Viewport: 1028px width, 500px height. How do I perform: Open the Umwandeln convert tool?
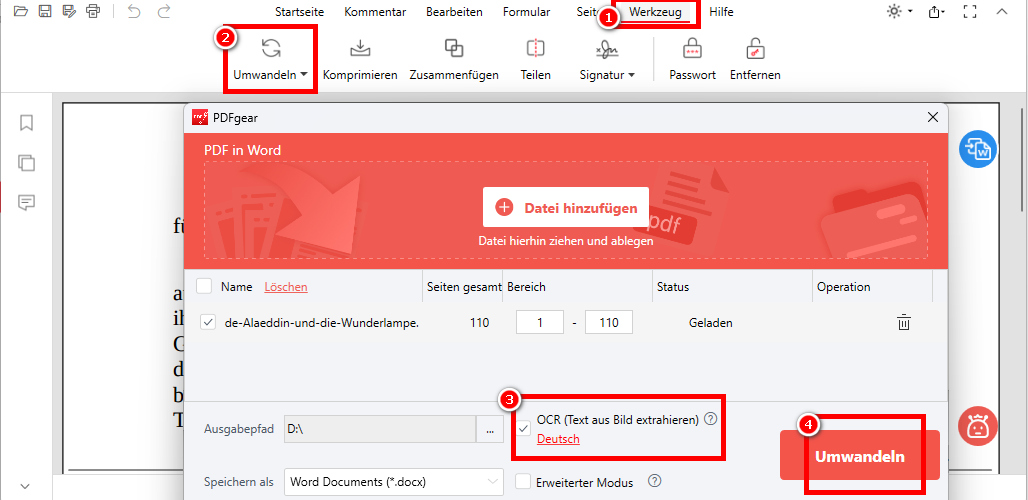(270, 59)
